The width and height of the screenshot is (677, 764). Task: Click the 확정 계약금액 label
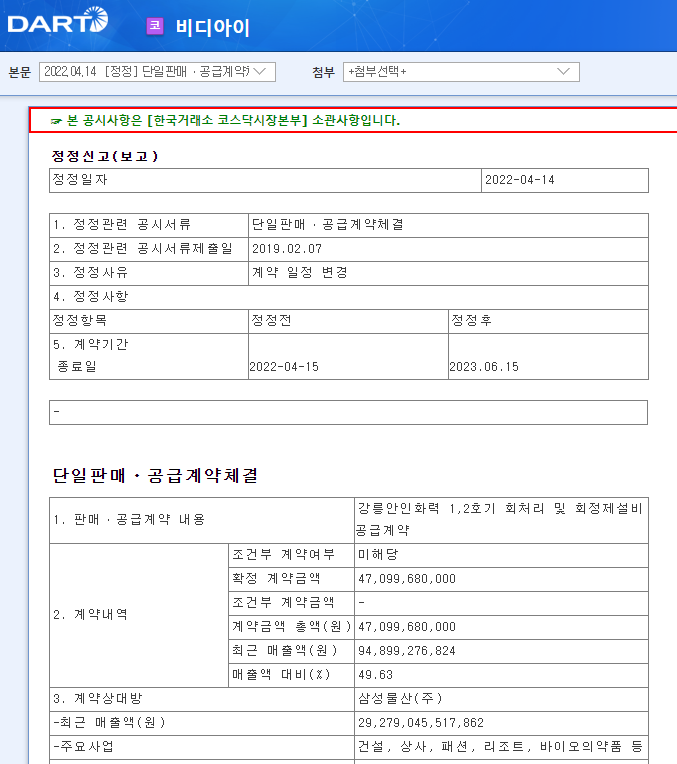click(276, 578)
